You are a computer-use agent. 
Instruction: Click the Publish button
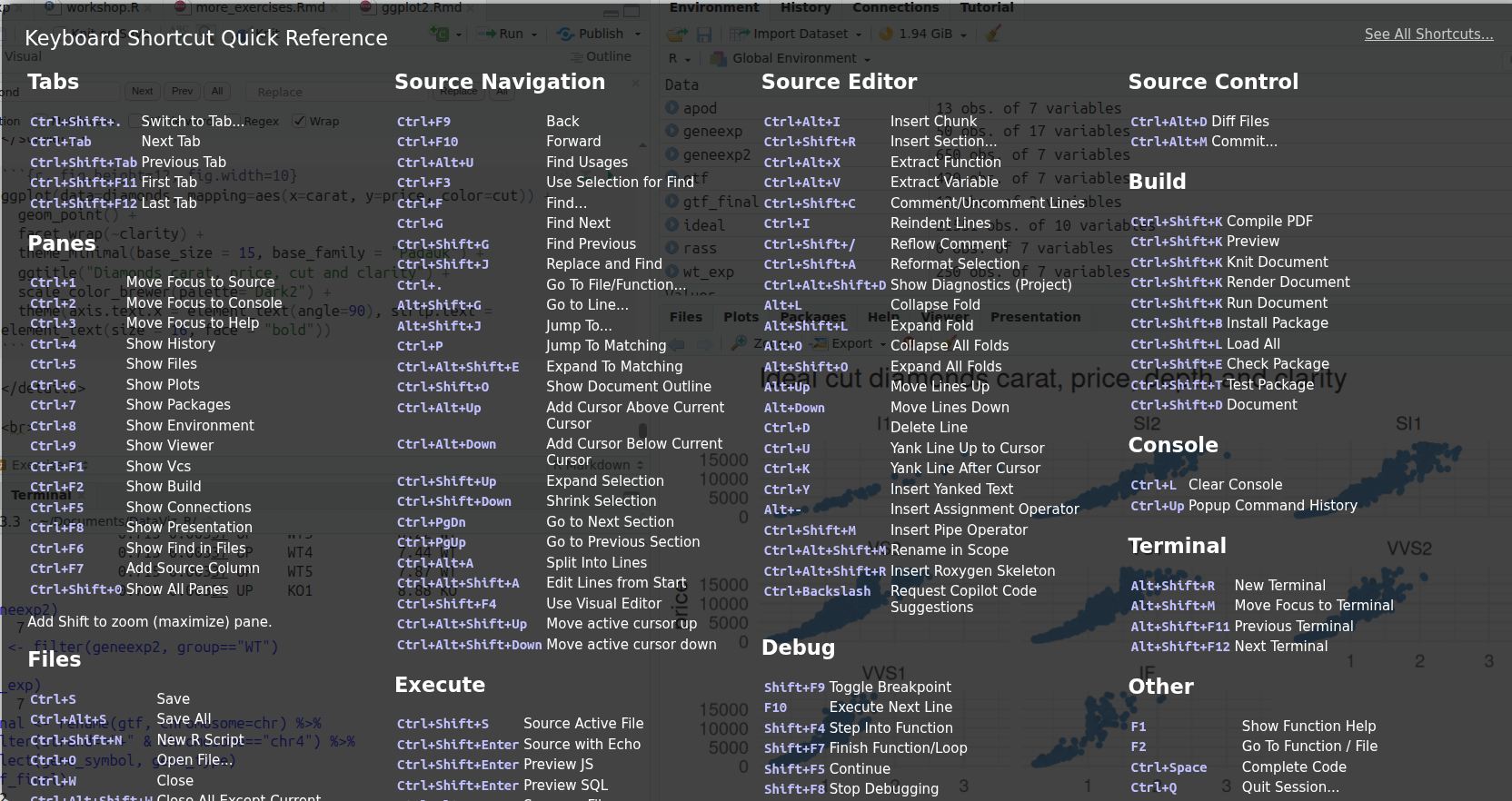point(591,34)
